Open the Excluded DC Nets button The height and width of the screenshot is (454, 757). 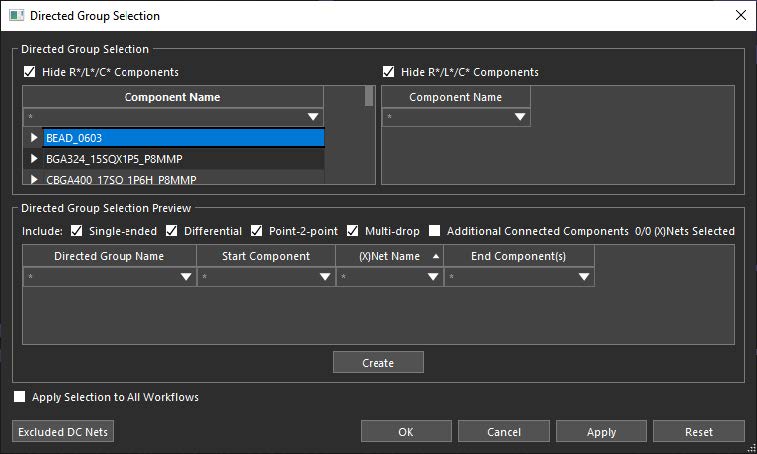pyautogui.click(x=63, y=431)
